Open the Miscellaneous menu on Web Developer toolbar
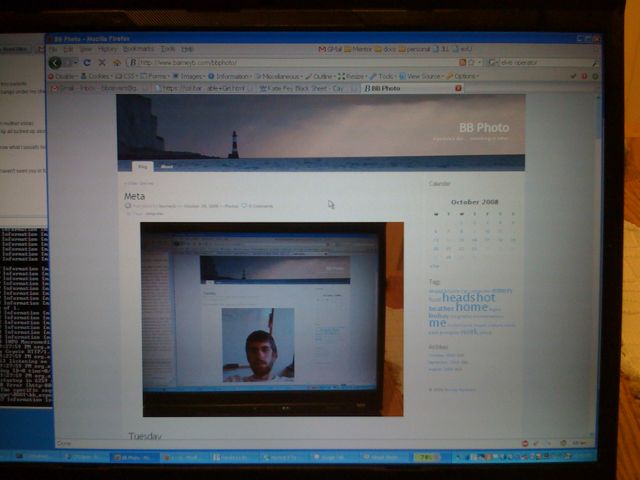This screenshot has width=640, height=480. 278,76
